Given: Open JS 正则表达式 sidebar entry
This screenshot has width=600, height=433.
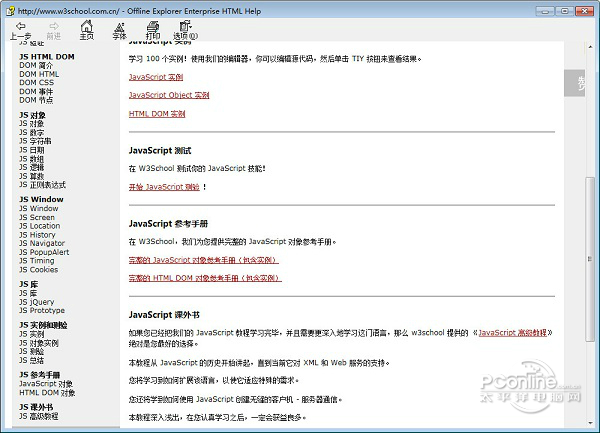Looking at the screenshot, I should coord(42,185).
